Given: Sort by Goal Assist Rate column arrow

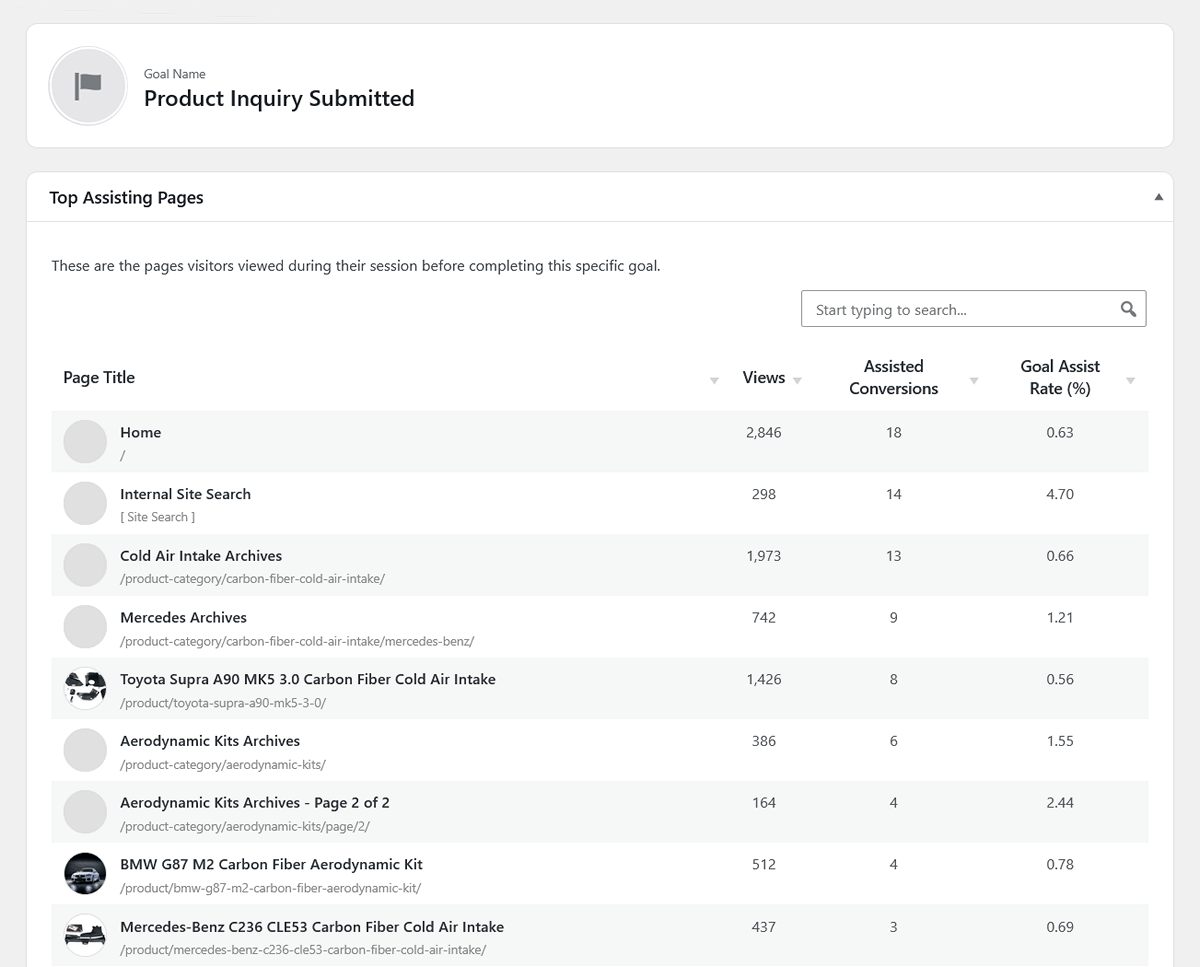Looking at the screenshot, I should [x=1130, y=380].
